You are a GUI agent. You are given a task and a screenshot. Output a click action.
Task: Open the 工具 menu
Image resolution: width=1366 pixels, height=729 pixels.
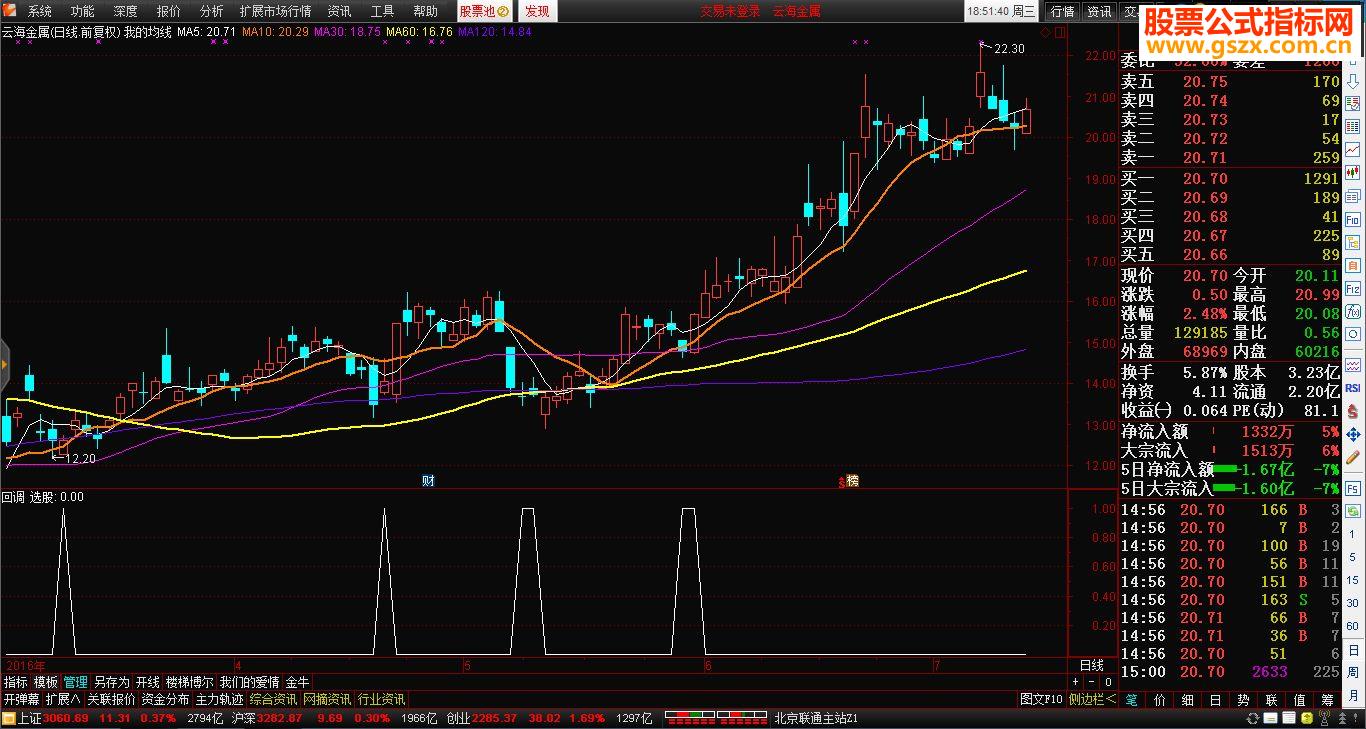point(382,11)
